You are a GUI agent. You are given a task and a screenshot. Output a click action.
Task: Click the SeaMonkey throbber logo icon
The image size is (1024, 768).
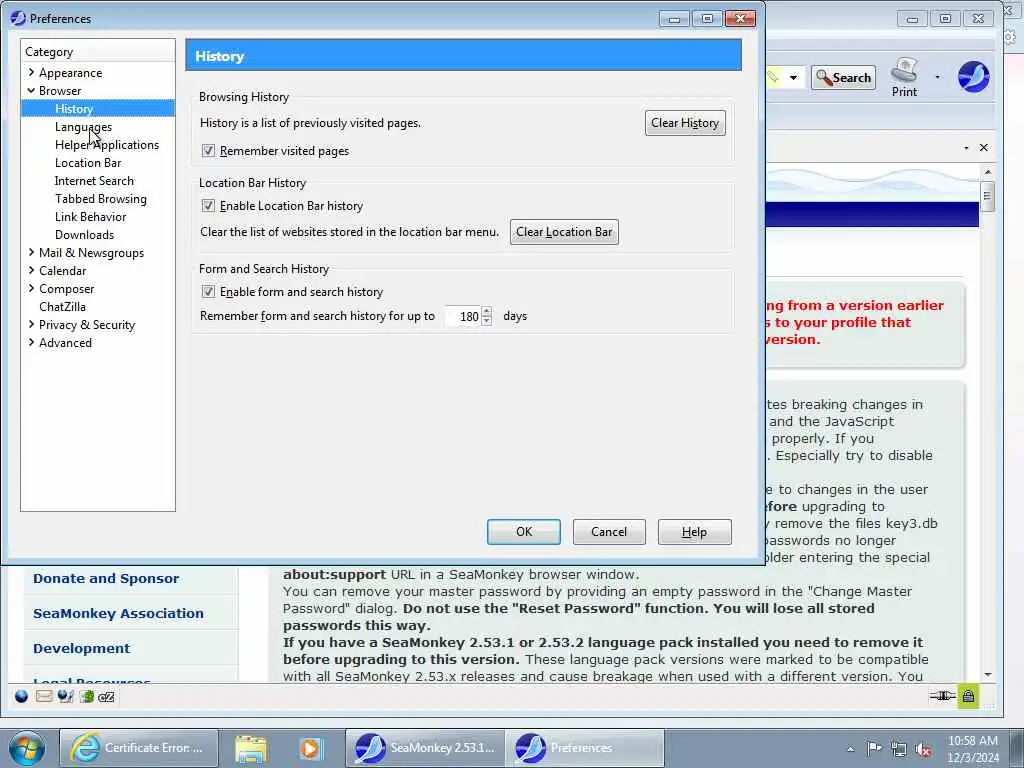(973, 77)
